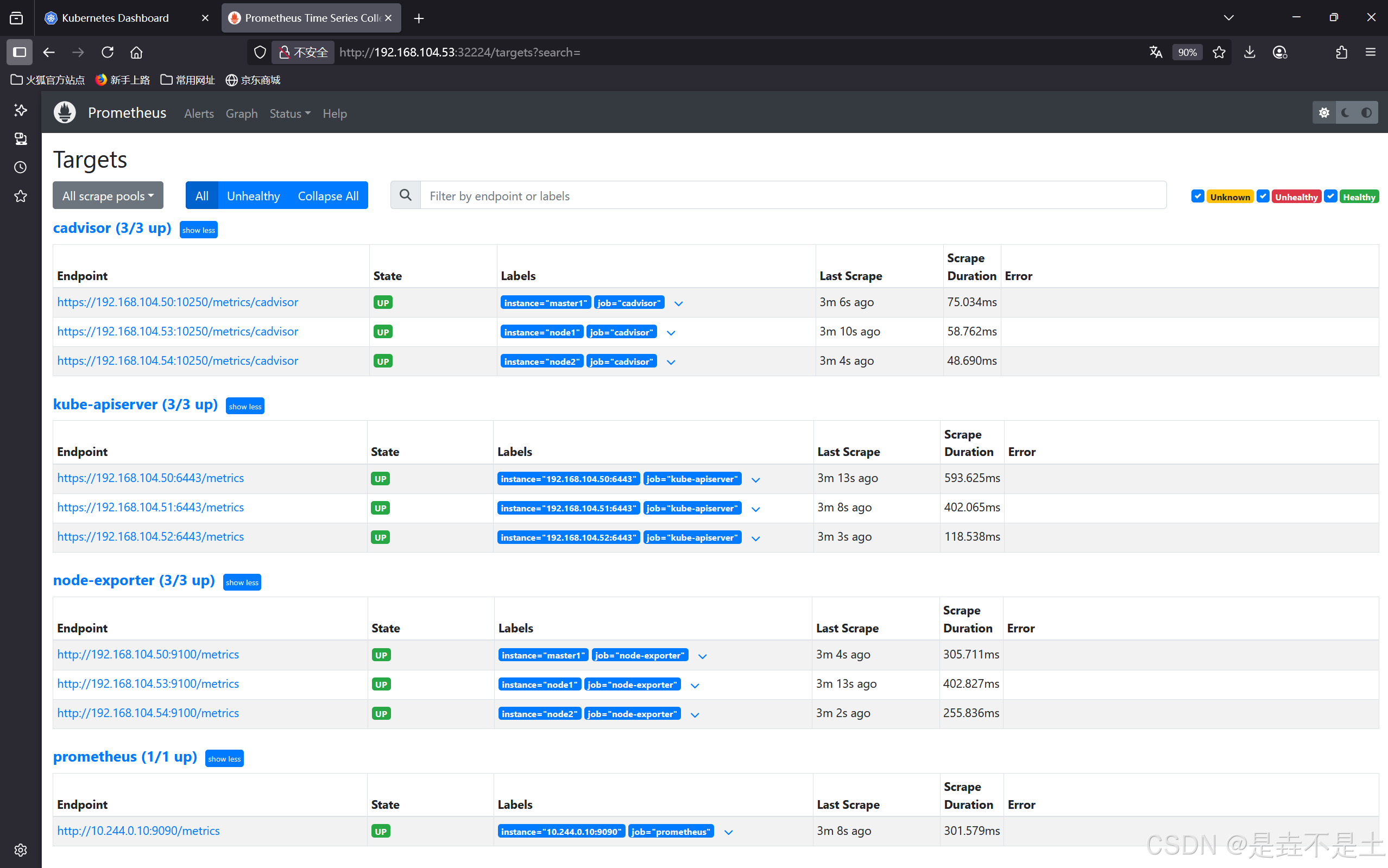Expand labels for node-exporter node2 row
This screenshot has height=868, width=1388.
[x=695, y=714]
